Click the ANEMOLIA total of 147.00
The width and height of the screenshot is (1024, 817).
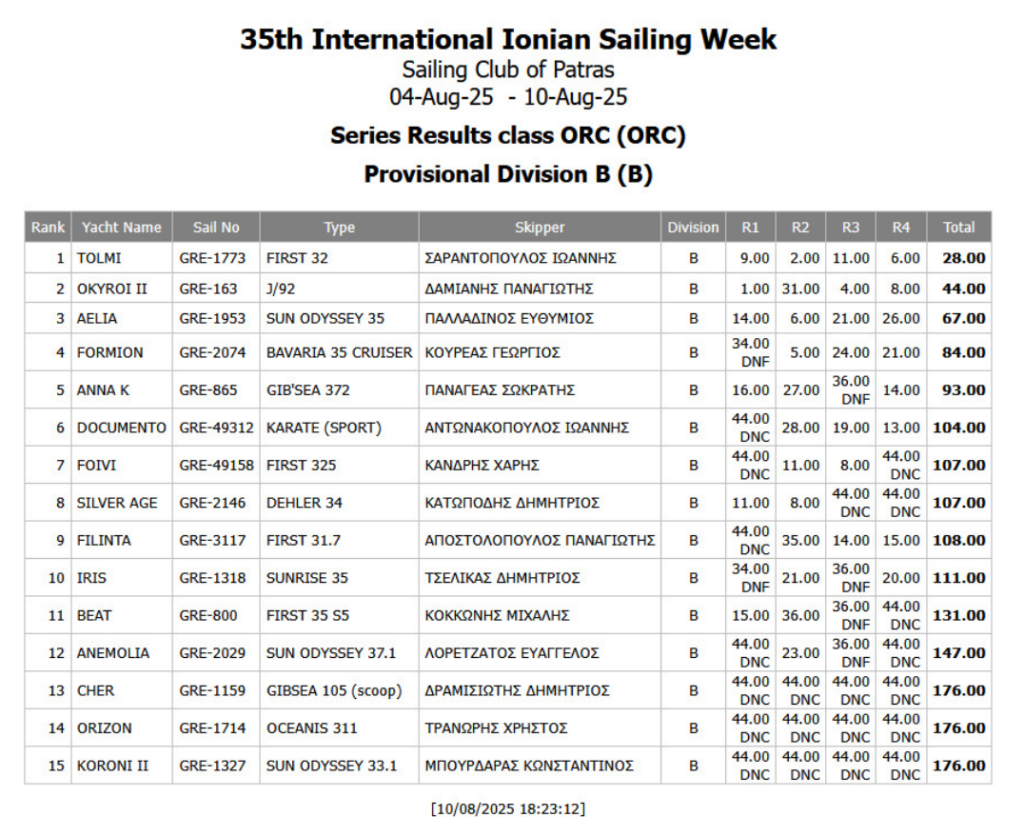(x=959, y=653)
